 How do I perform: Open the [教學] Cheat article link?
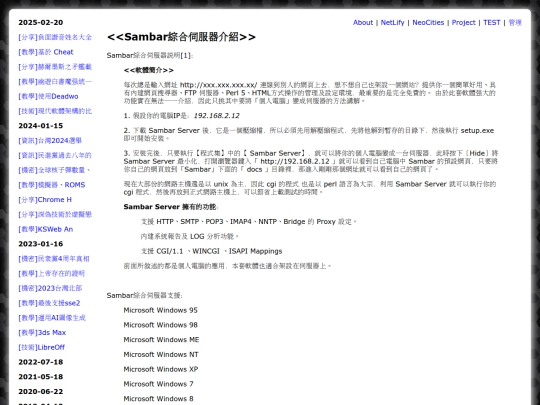coord(46,52)
